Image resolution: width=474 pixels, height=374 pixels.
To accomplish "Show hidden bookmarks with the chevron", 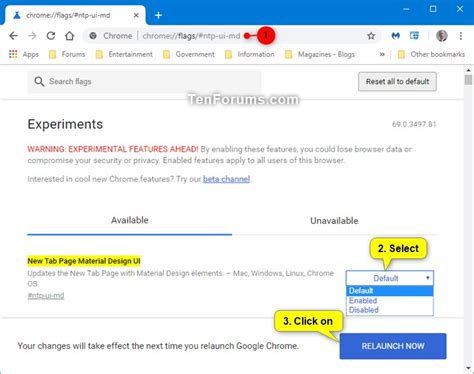I will (x=382, y=54).
